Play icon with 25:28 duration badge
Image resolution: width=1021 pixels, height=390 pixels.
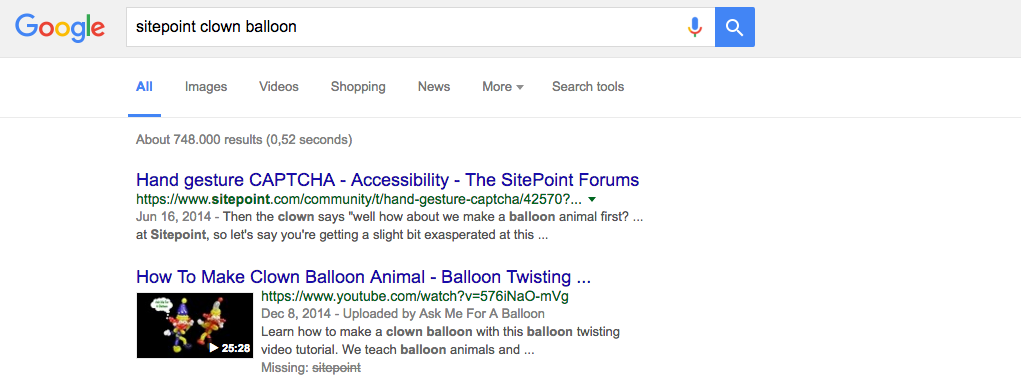[x=230, y=348]
